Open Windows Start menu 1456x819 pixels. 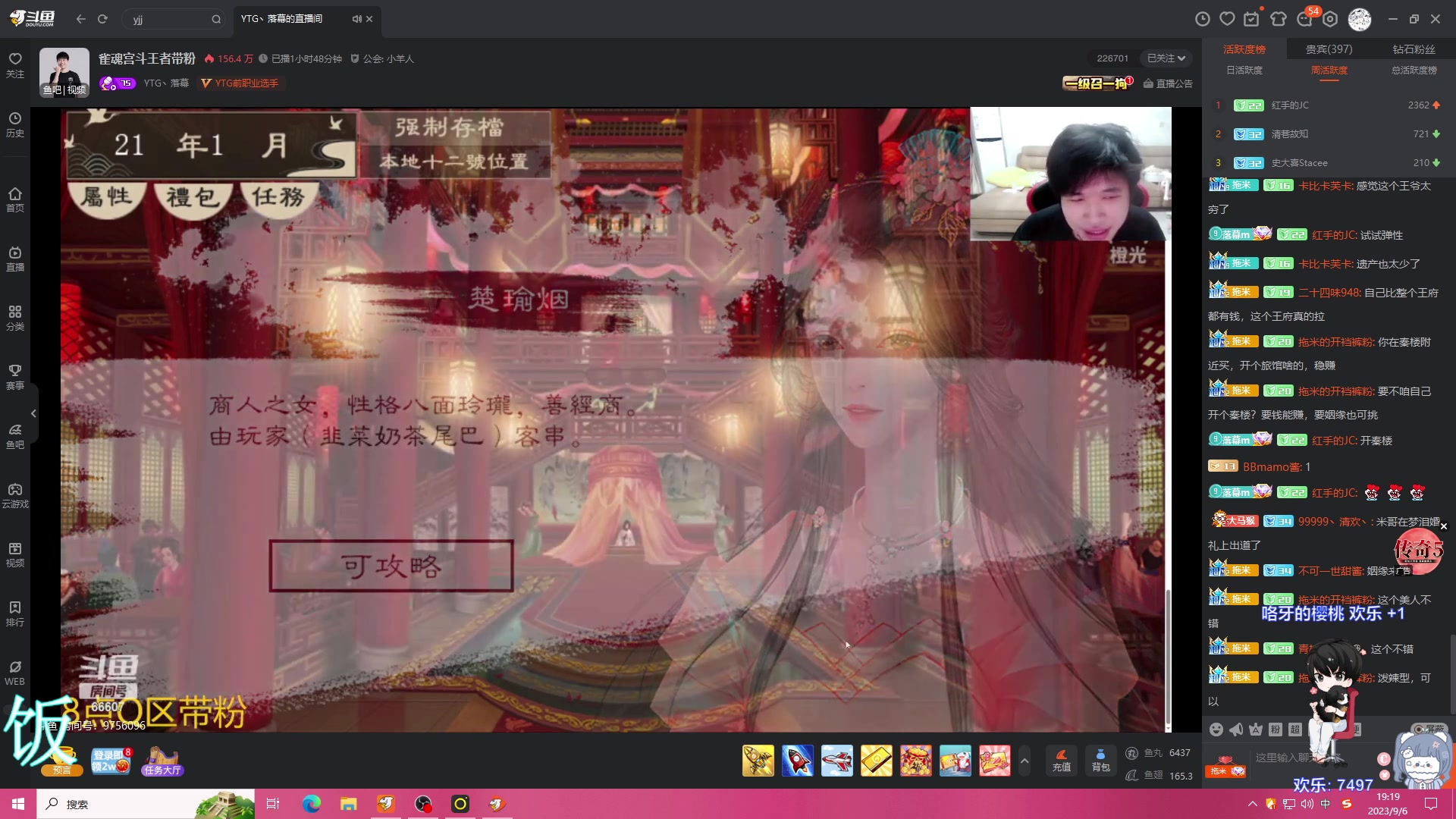[x=18, y=804]
